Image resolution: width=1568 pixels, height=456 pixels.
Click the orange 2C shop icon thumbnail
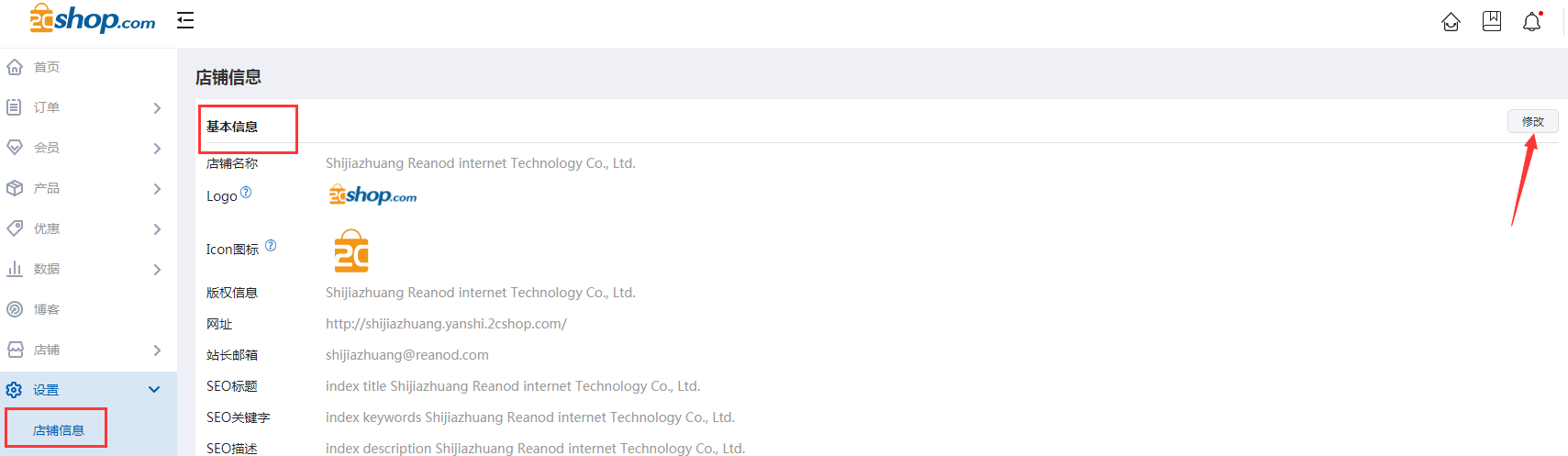pyautogui.click(x=351, y=251)
